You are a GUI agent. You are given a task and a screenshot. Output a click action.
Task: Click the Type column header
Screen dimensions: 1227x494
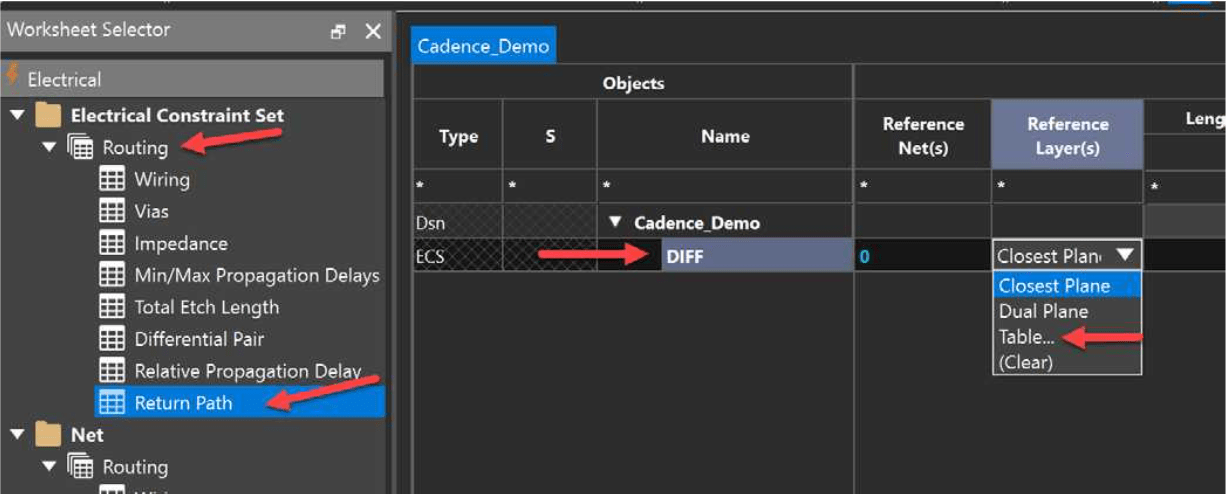(x=458, y=136)
